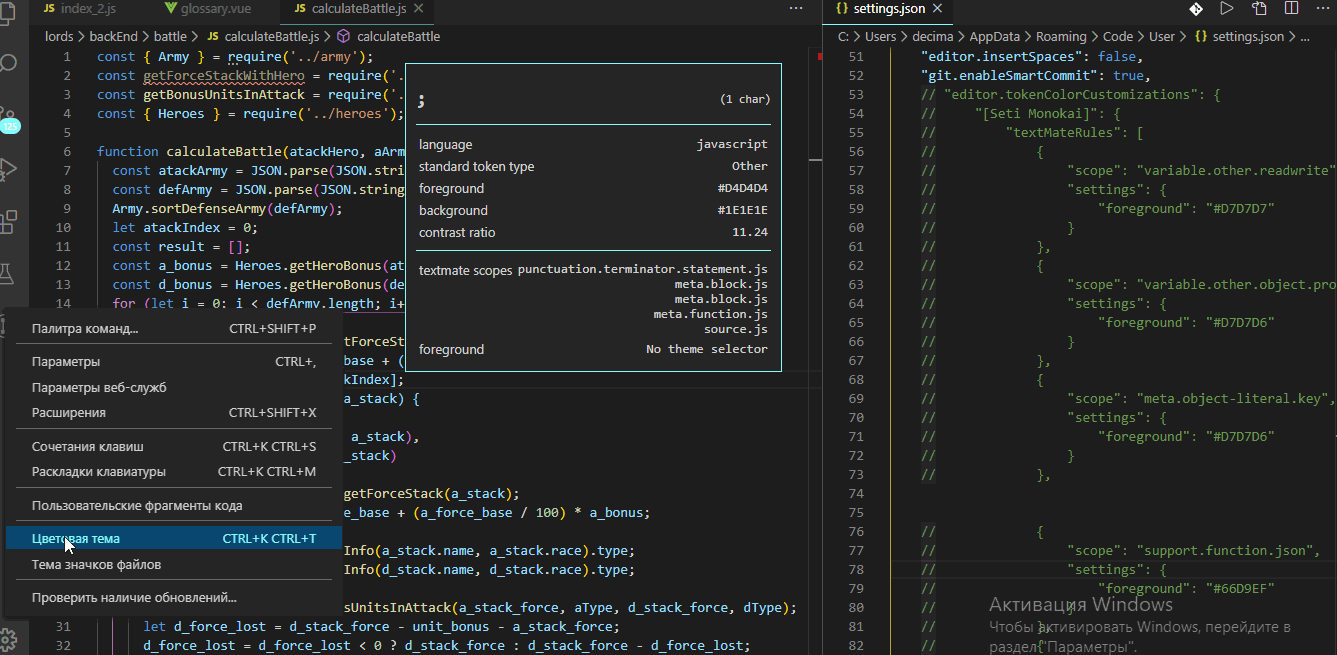Open the calculateBattle symbol breadcrumb
This screenshot has width=1337, height=655.
pos(389,36)
